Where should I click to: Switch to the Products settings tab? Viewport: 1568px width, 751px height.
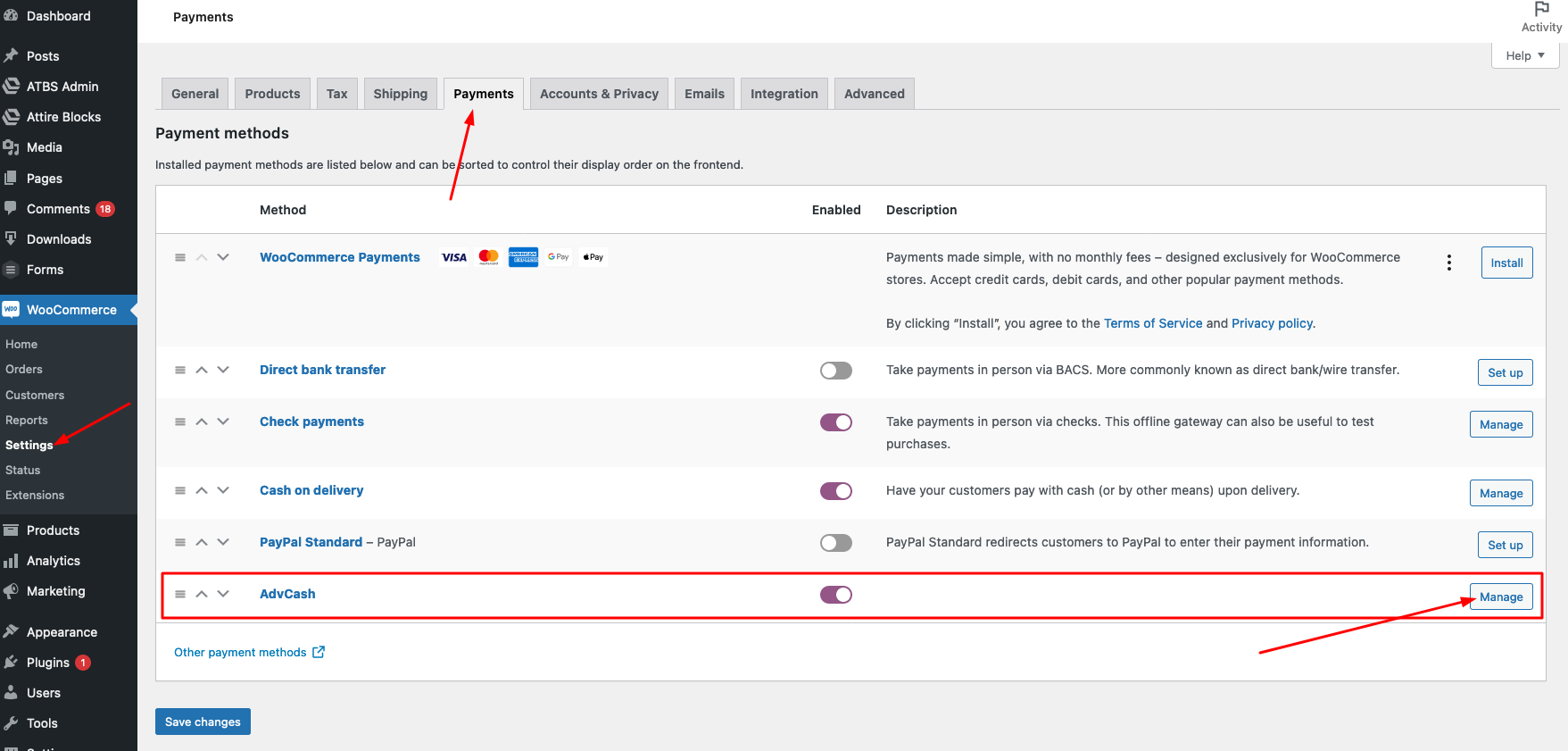(272, 94)
